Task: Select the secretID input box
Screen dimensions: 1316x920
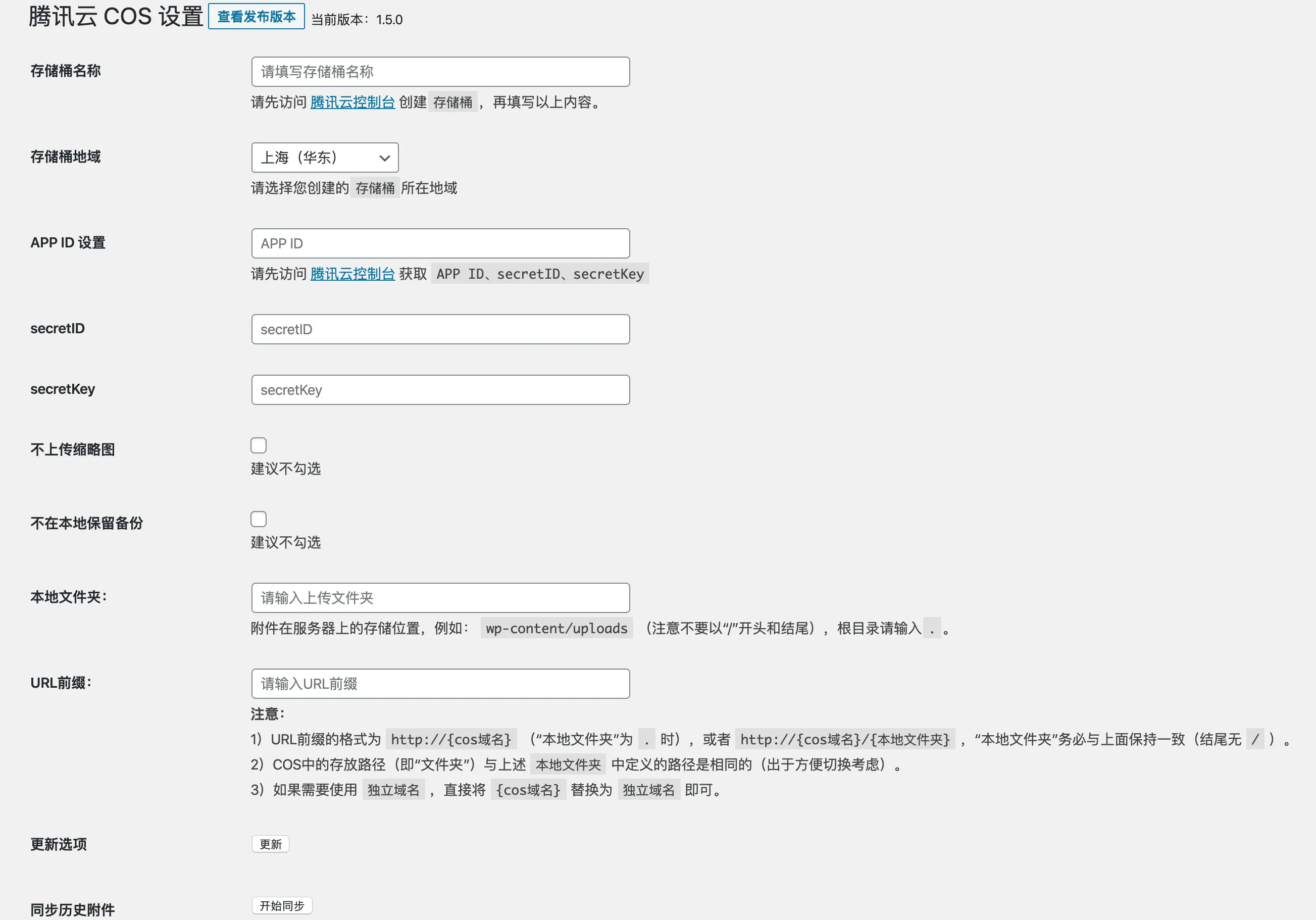Action: (440, 330)
